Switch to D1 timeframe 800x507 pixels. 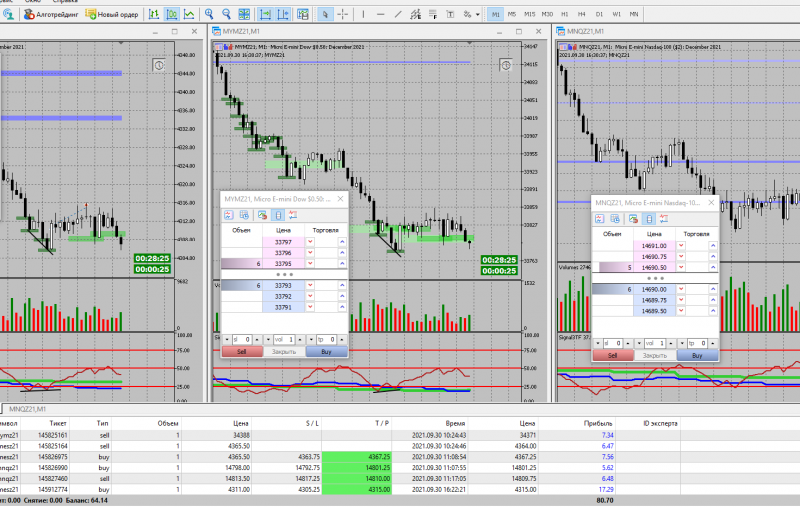pyautogui.click(x=599, y=14)
